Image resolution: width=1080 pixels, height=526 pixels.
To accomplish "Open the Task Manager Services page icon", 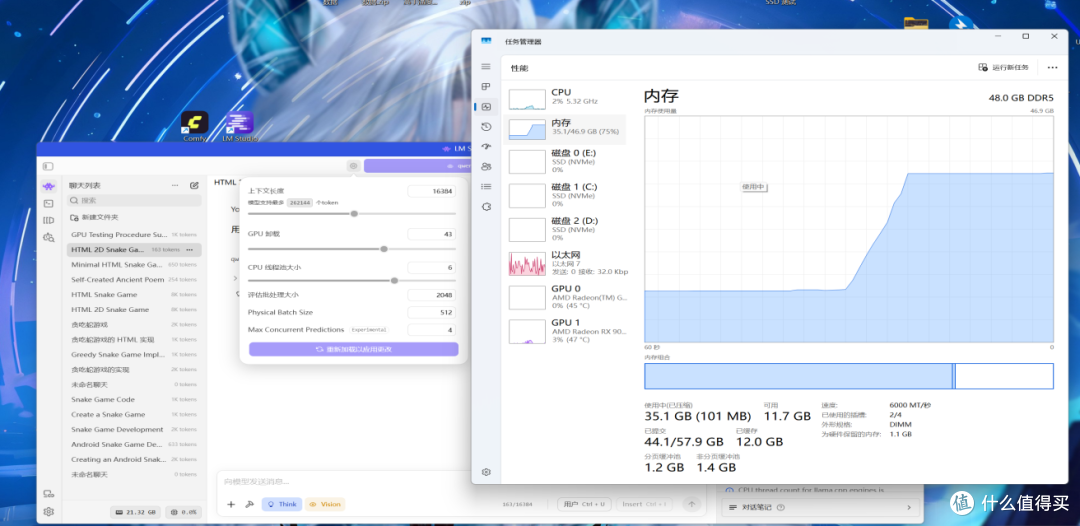I will click(x=486, y=207).
